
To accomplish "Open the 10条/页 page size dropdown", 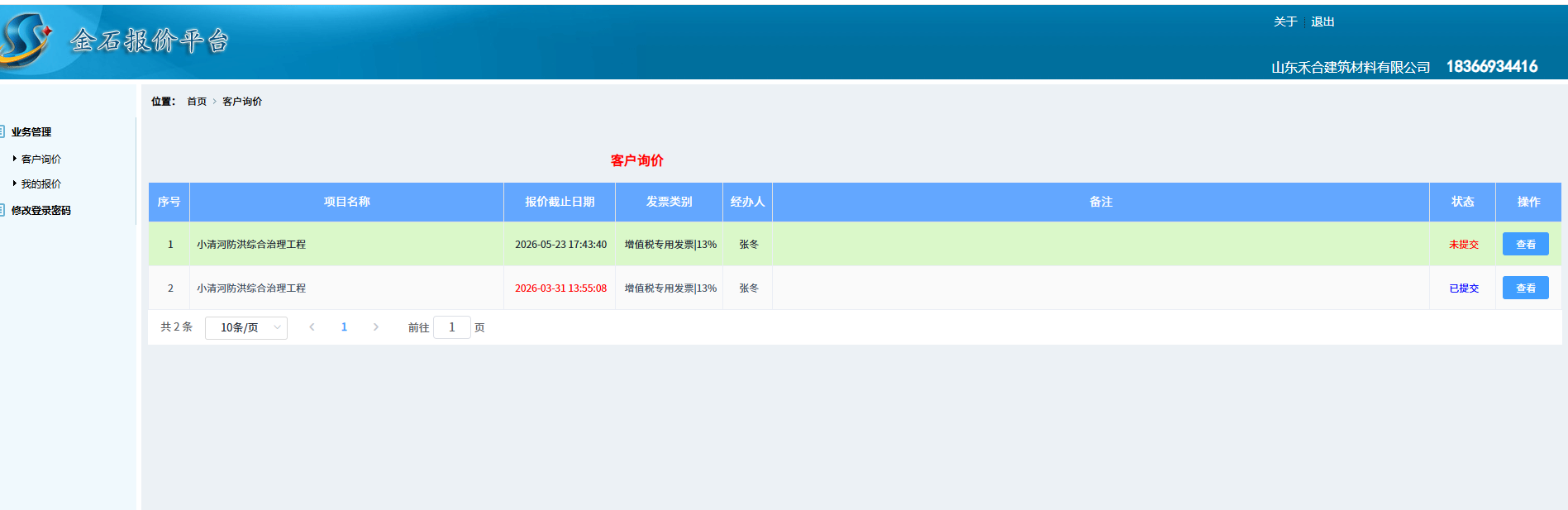I will tap(246, 327).
